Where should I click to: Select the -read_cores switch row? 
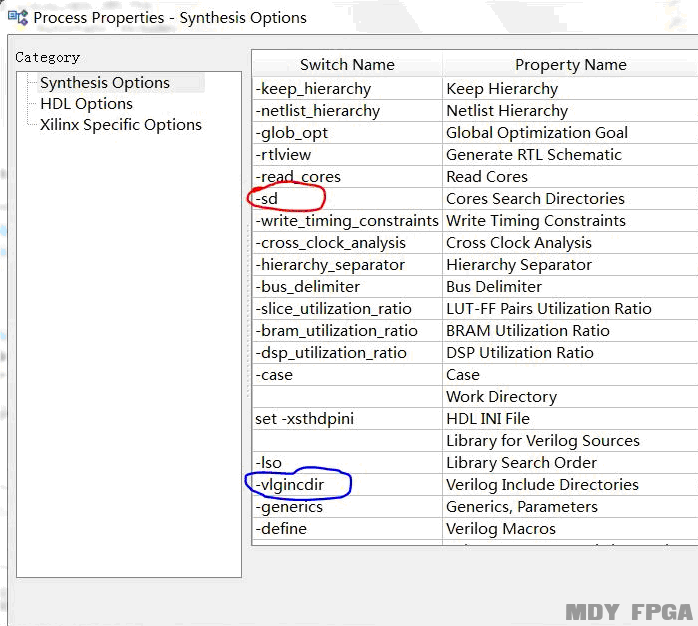[298, 177]
